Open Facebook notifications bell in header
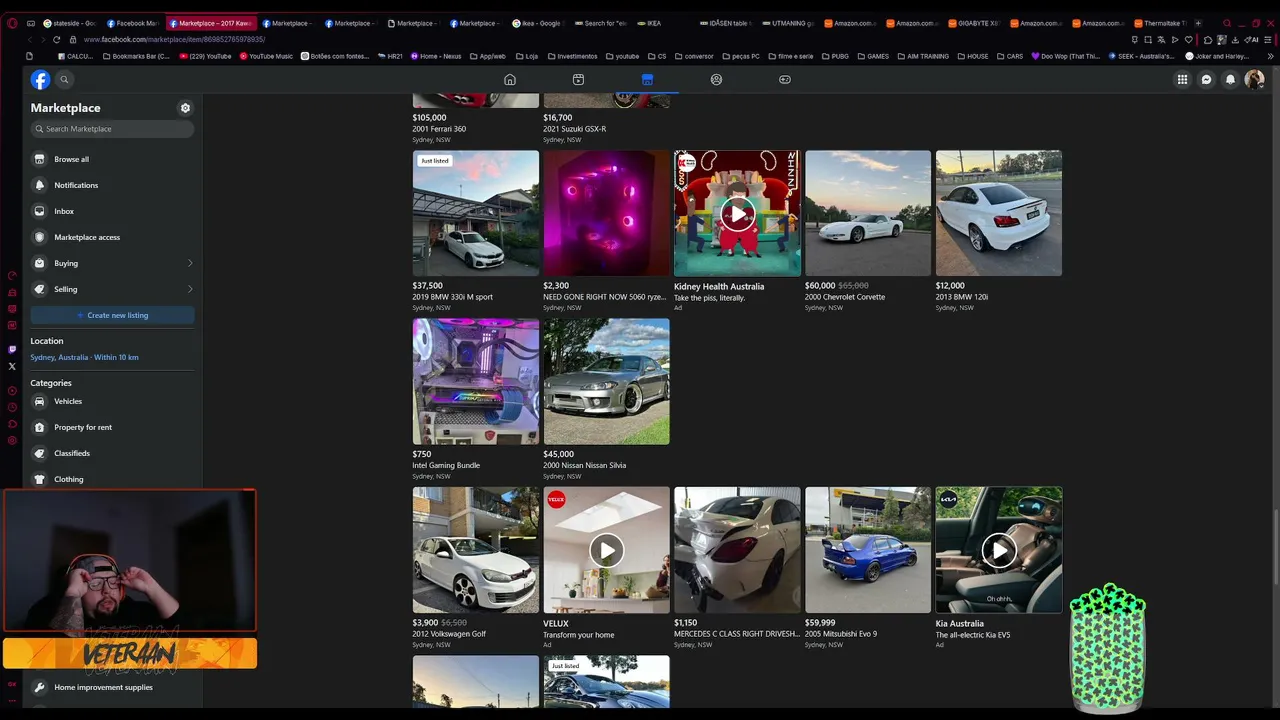The height and width of the screenshot is (720, 1280). pos(1231,80)
